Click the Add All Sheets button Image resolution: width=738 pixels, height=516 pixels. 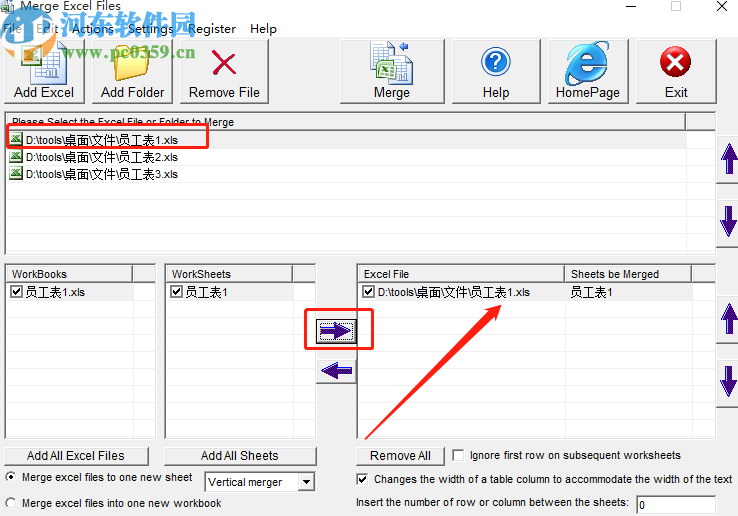pos(240,456)
